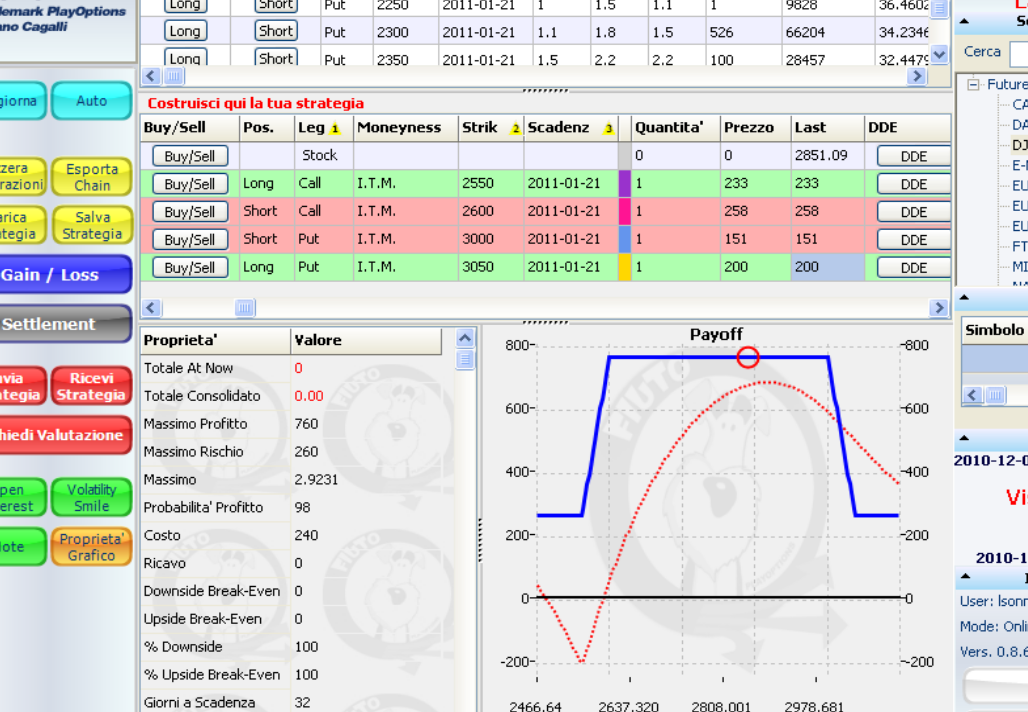Image resolution: width=1028 pixels, height=712 pixels.
Task: Collapse the Future tree node
Action: tap(974, 85)
